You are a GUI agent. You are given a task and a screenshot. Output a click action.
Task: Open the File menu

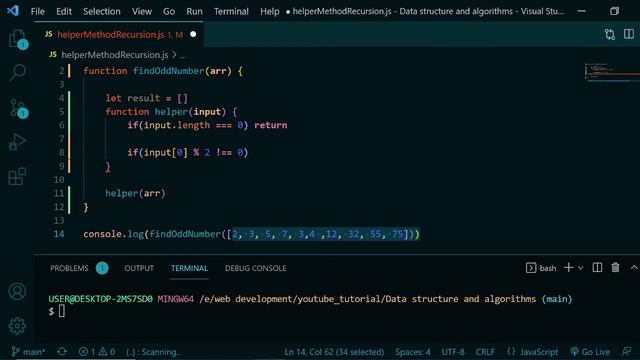point(38,11)
